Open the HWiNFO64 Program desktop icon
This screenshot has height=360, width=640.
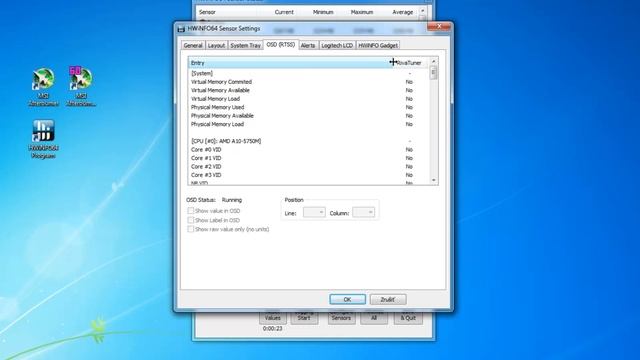click(x=43, y=139)
